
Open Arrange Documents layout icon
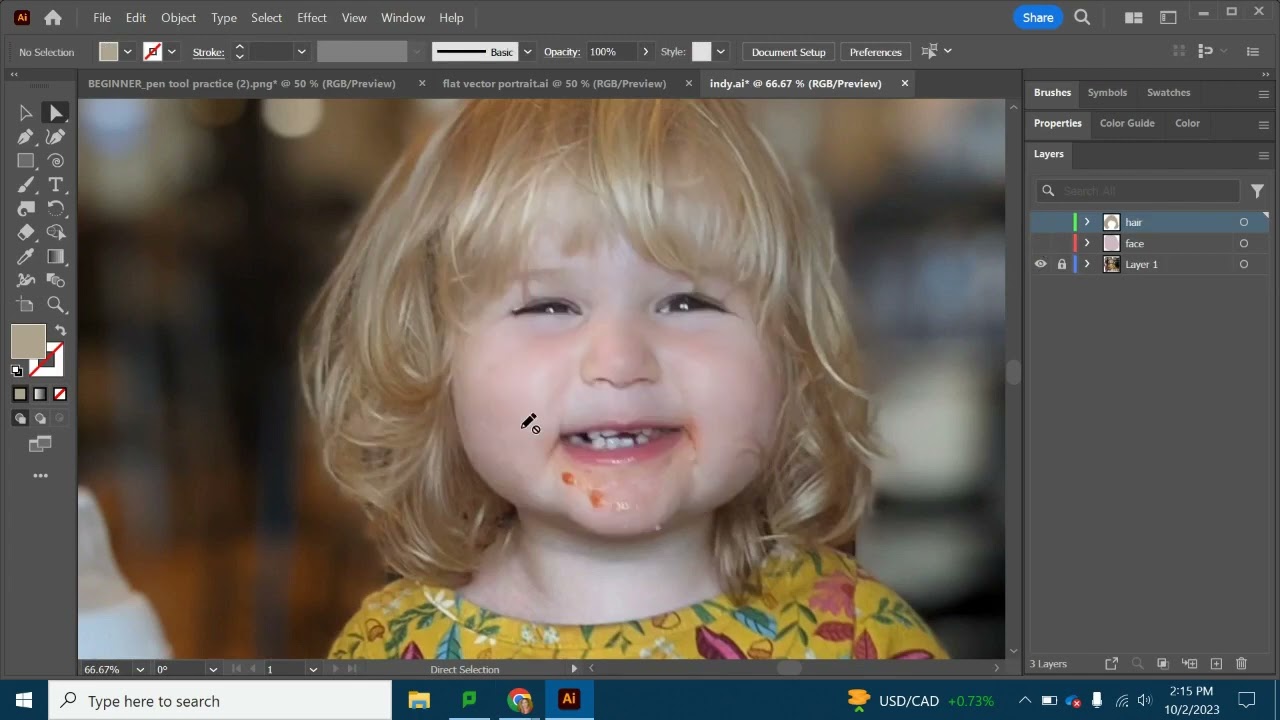pos(1133,17)
